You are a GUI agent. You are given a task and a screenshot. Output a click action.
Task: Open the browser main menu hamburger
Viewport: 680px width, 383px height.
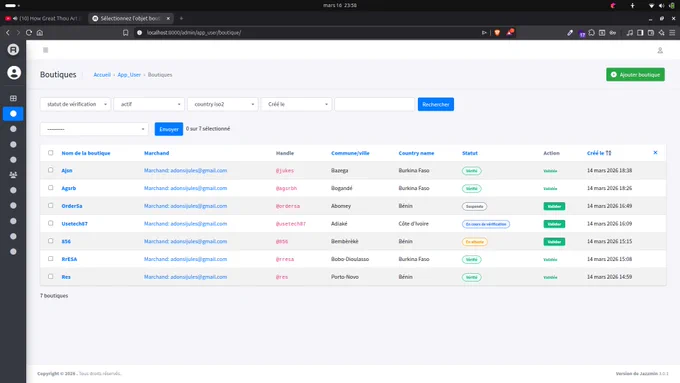point(672,33)
